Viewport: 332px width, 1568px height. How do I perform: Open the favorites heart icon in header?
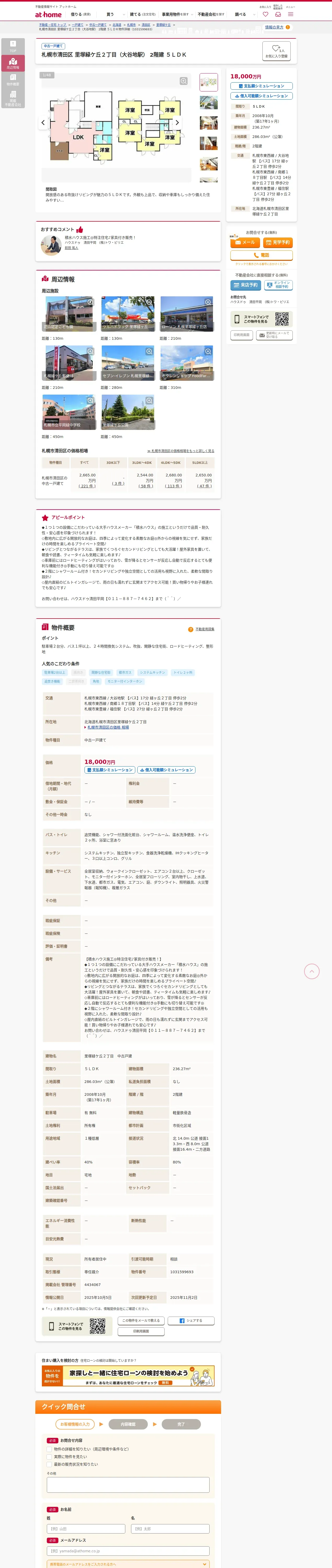click(x=265, y=14)
